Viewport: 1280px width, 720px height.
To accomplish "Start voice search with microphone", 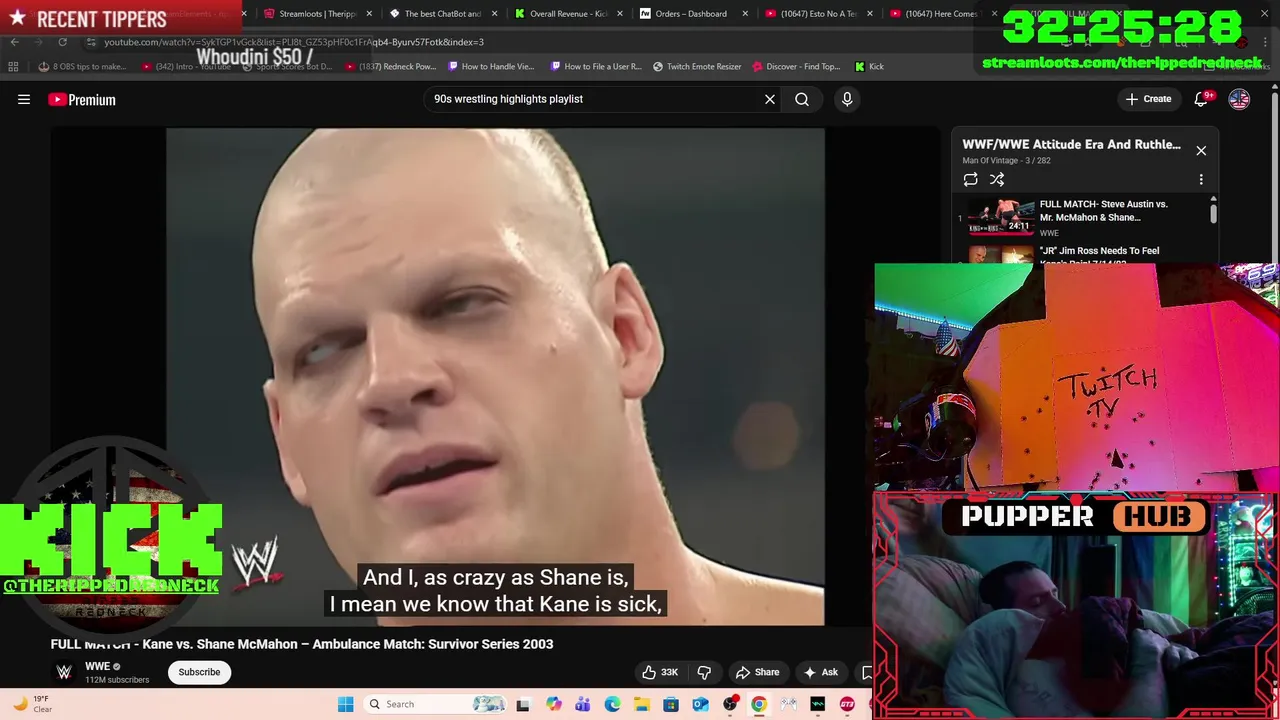I will coord(847,99).
